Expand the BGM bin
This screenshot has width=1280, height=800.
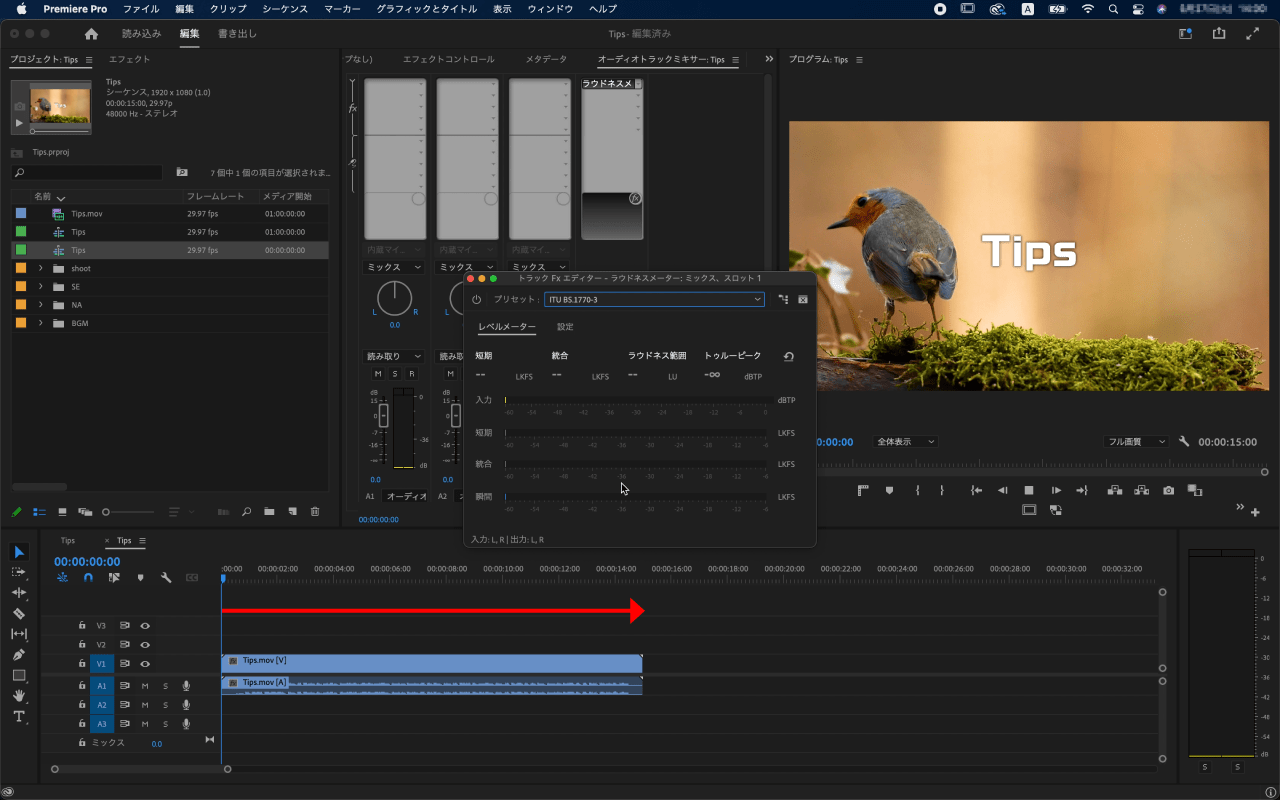coord(41,323)
